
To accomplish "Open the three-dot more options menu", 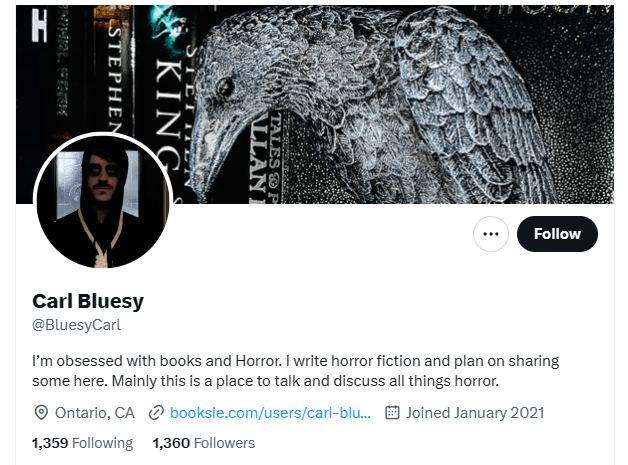I will (491, 234).
